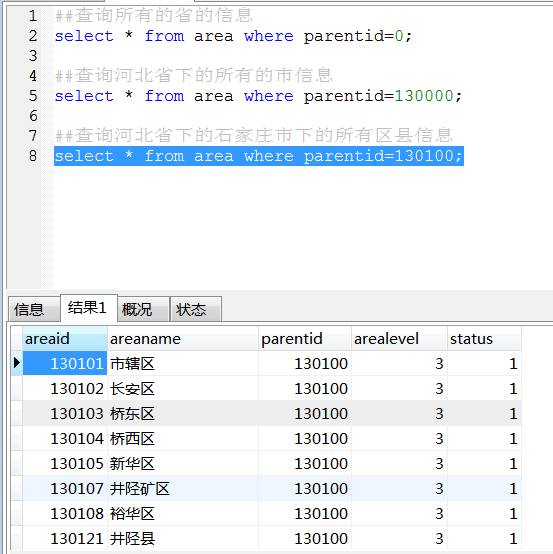Image resolution: width=553 pixels, height=554 pixels.
Task: Select the areaid cell 130101
Action: (x=65, y=363)
